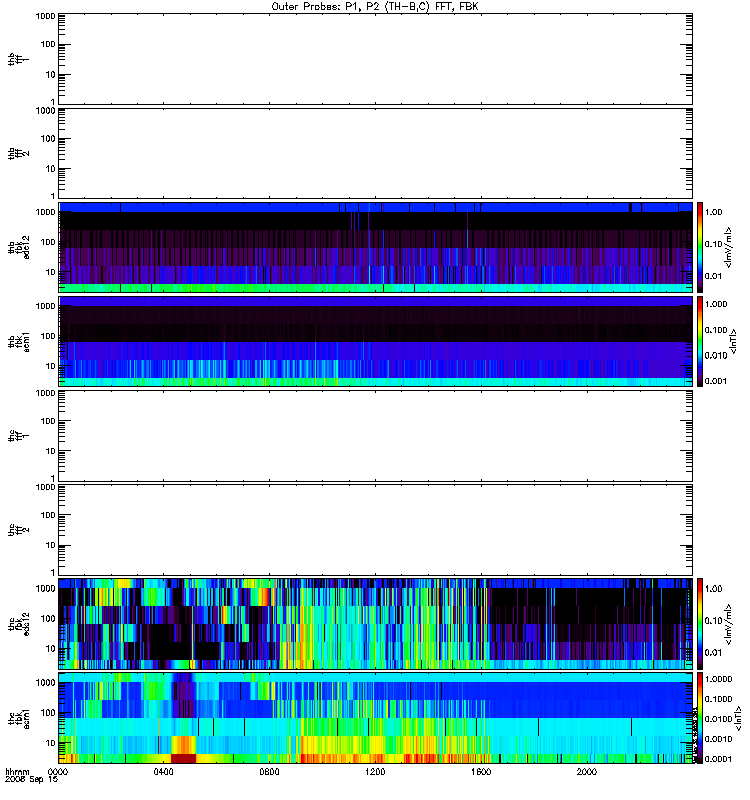
Task: Click '0.0100' on the thc scm1 colorbar
Action: tap(718, 719)
